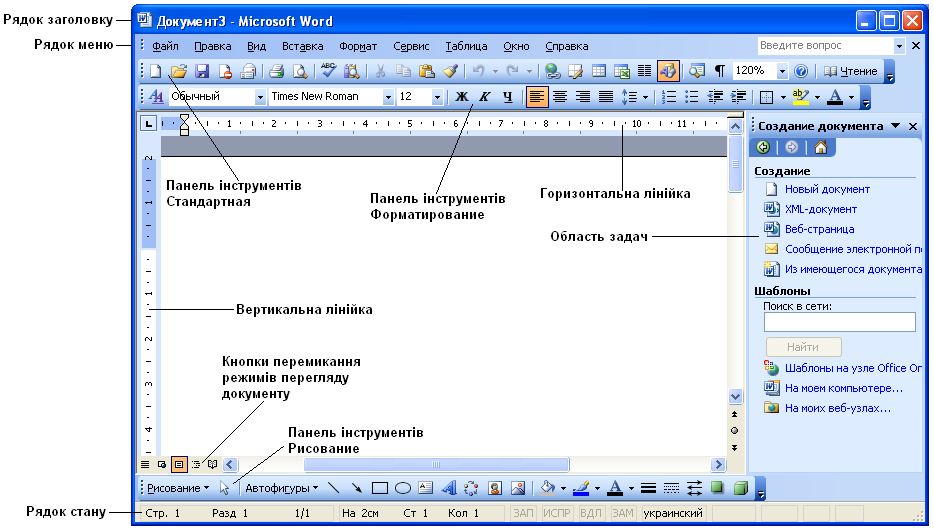Image resolution: width=934 pixels, height=529 pixels.
Task: Insert a table from the toolbar
Action: [x=599, y=71]
